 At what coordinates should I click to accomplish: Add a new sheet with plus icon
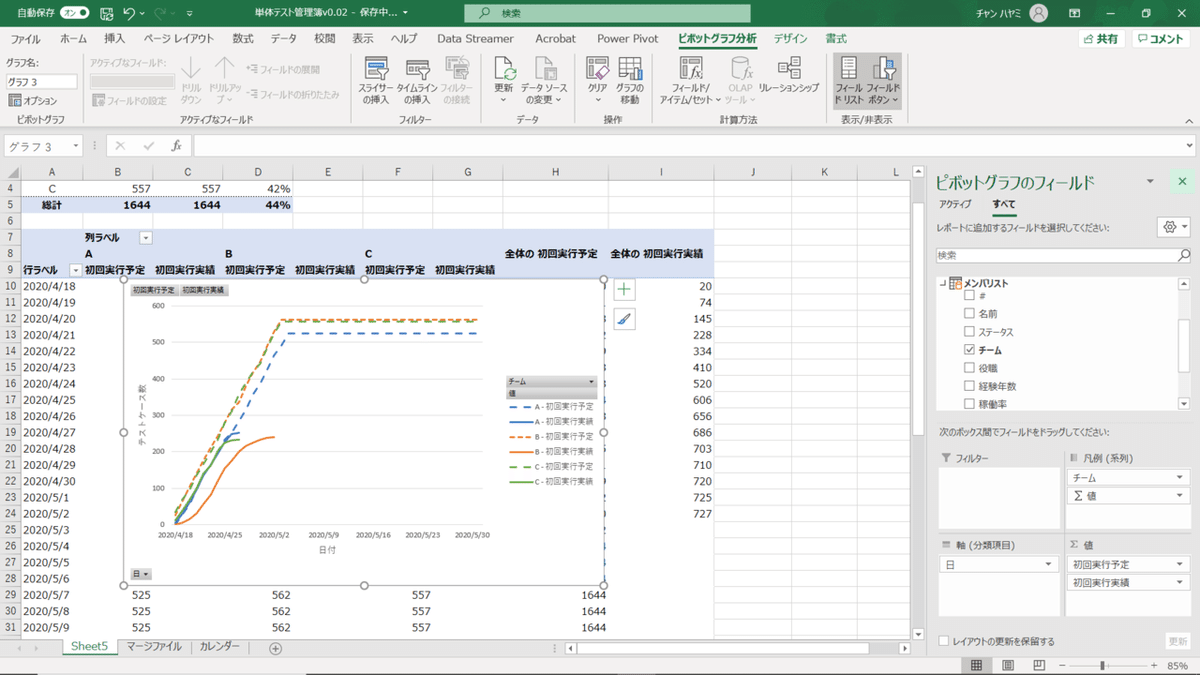(275, 648)
